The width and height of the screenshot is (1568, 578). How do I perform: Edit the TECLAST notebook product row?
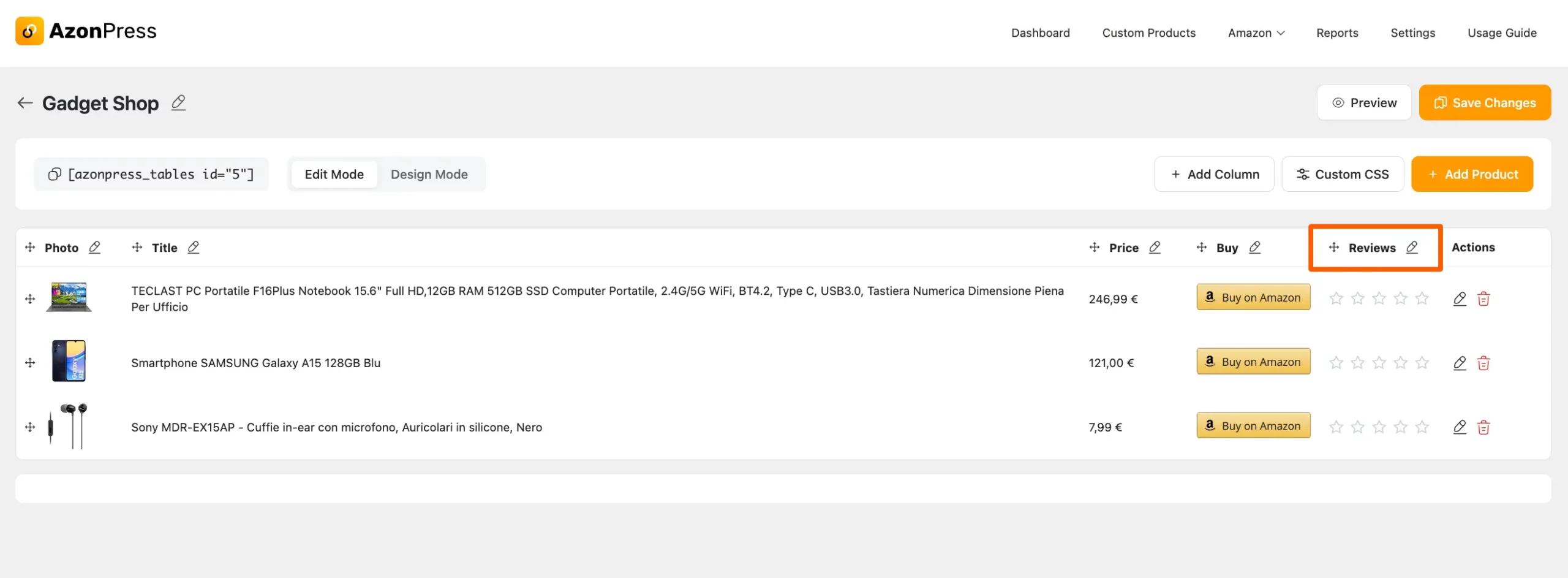(1460, 299)
